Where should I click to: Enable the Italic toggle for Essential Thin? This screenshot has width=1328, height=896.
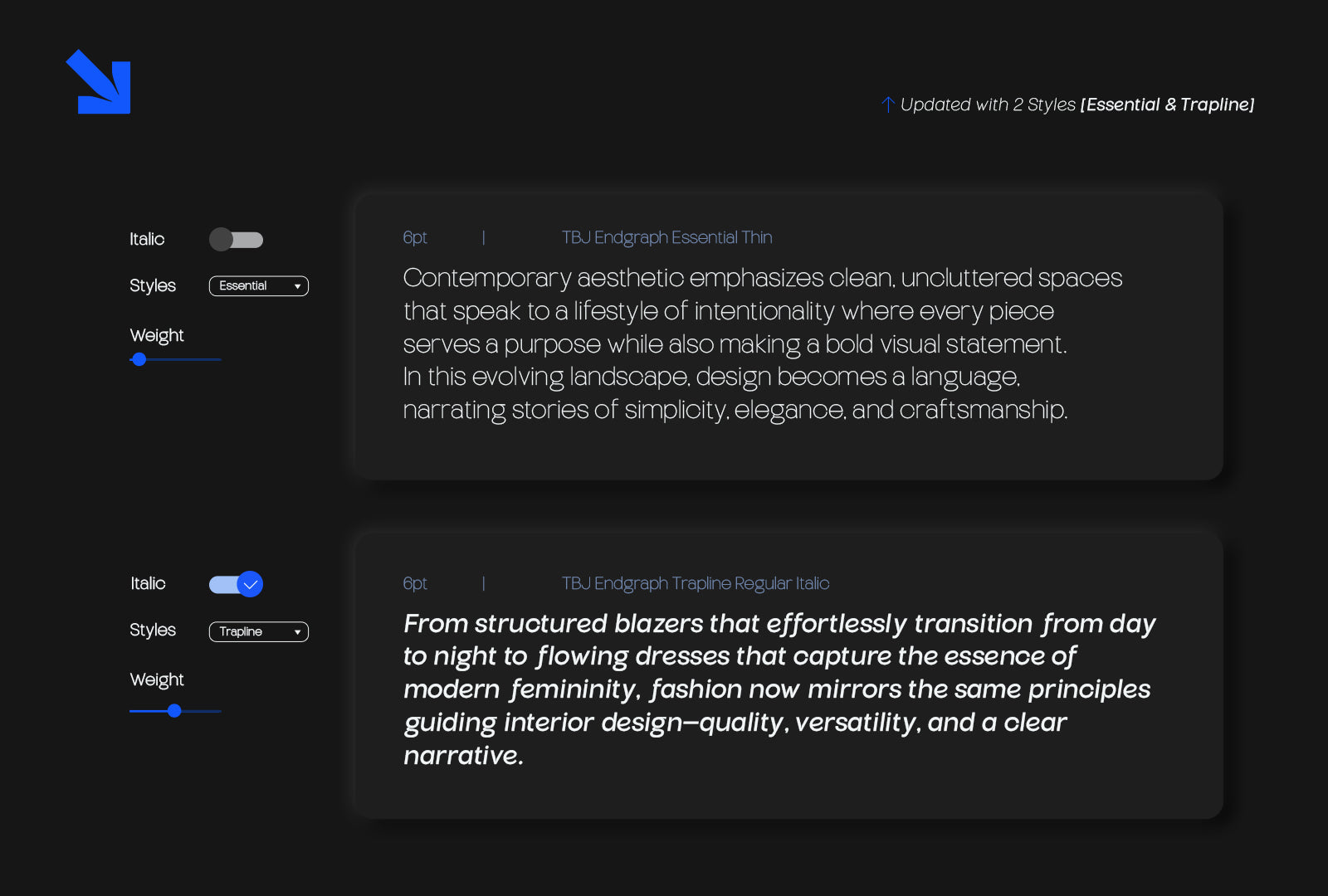coord(236,240)
